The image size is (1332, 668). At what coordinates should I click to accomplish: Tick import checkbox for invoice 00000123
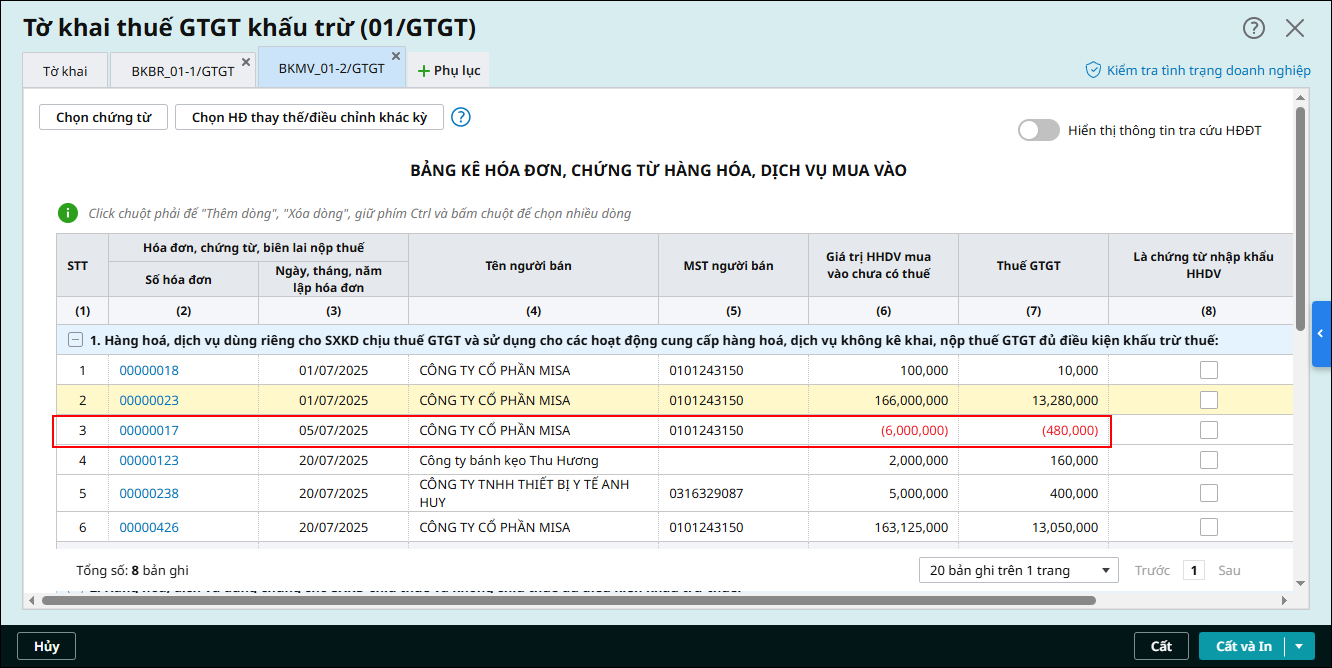[x=1208, y=460]
